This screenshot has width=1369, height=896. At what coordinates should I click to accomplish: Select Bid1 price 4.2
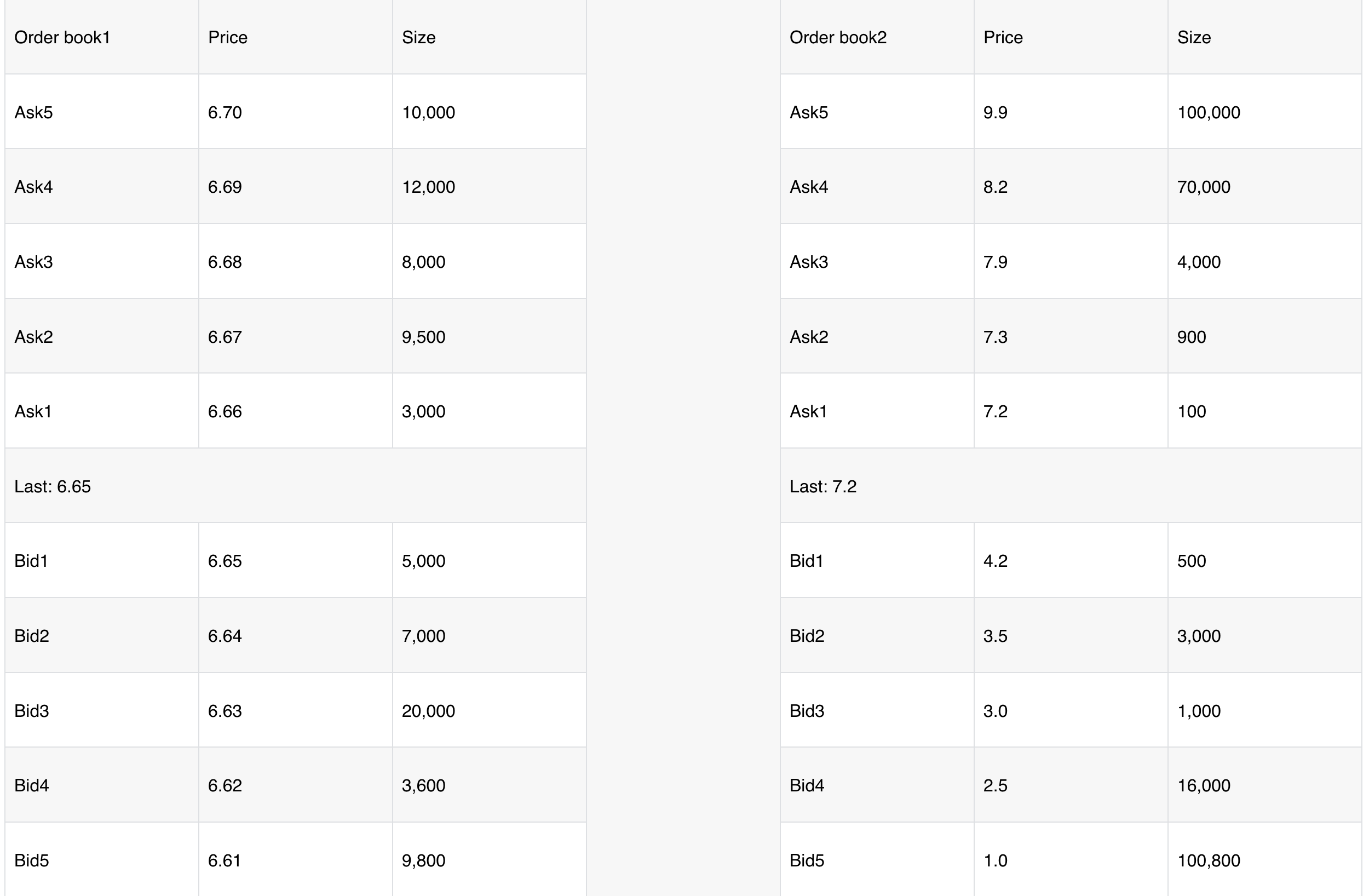pos(1071,560)
